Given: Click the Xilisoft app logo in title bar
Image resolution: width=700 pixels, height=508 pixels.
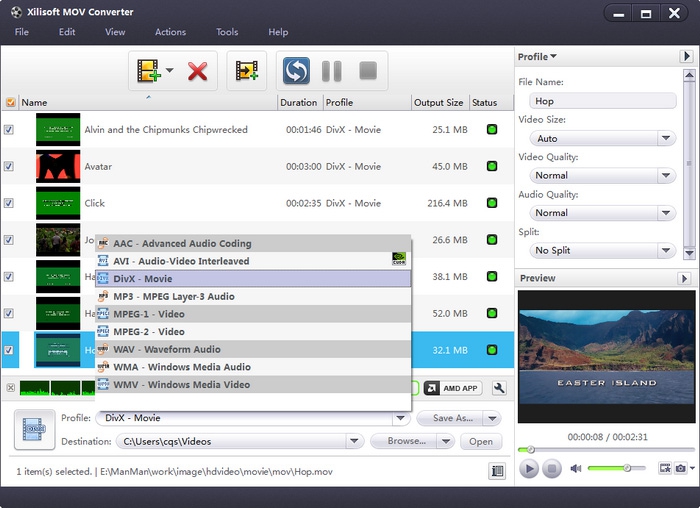Looking at the screenshot, I should tap(16, 12).
